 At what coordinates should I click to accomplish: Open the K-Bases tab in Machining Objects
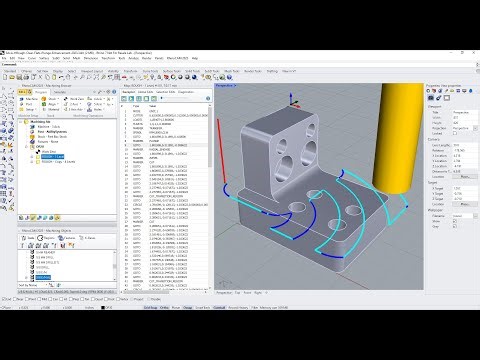click(88, 238)
